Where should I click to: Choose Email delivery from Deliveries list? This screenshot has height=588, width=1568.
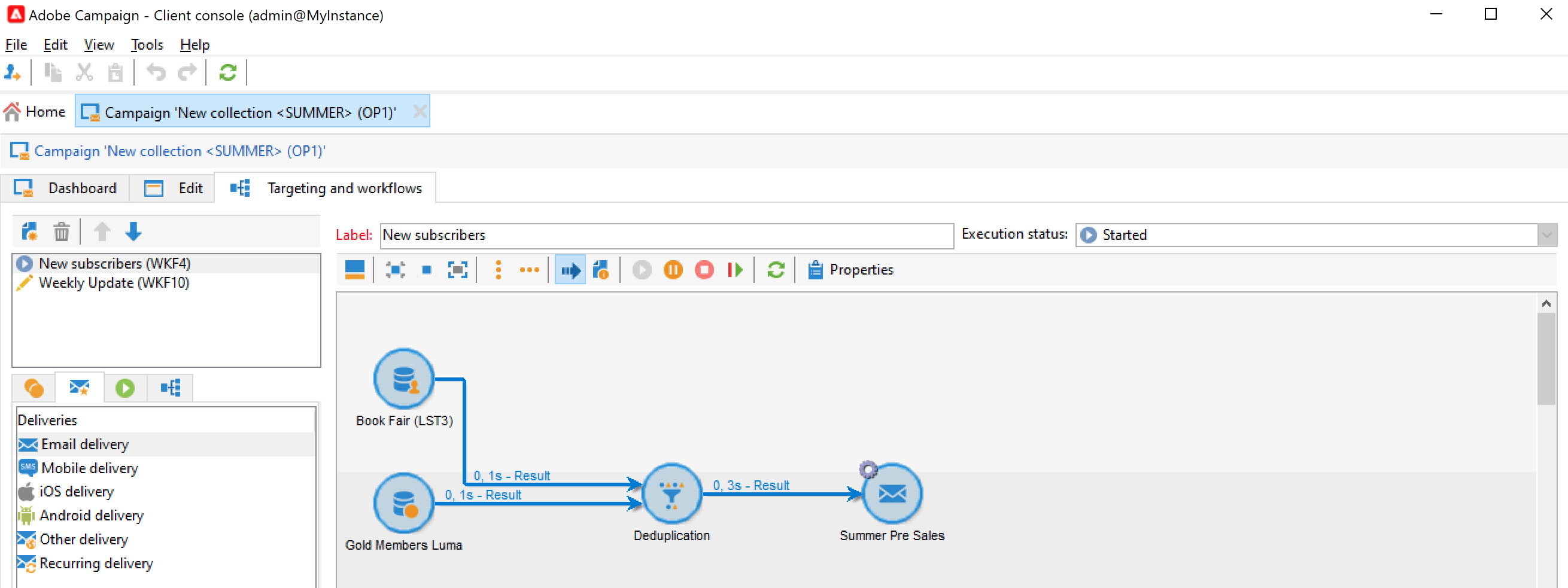[x=166, y=444]
